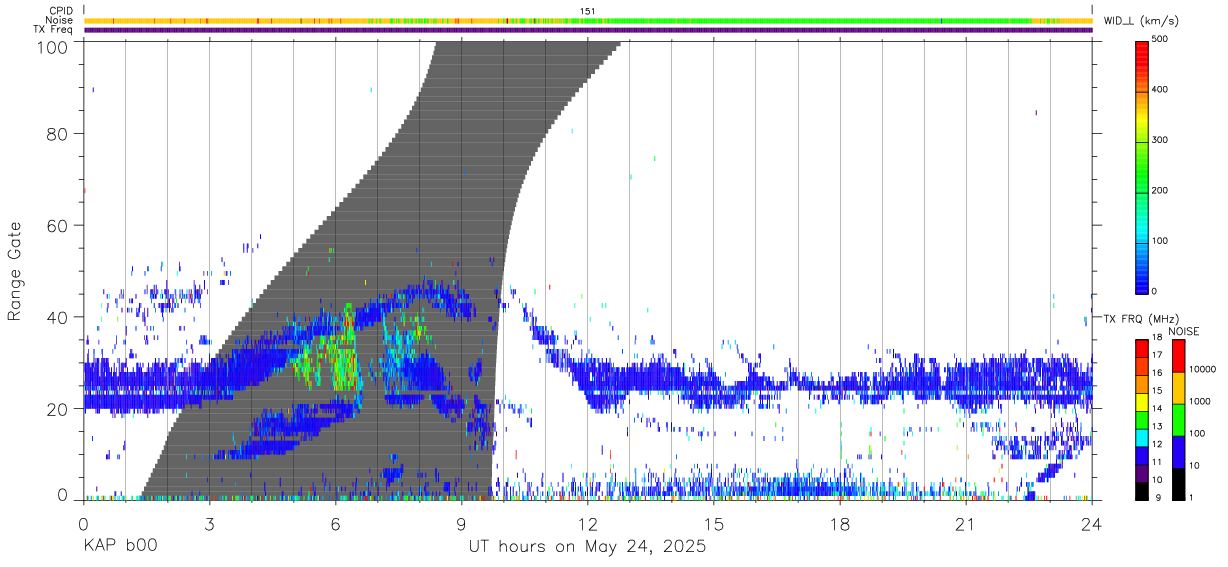Click the Noise label at top left
1228x567 pixels.
pos(60,21)
